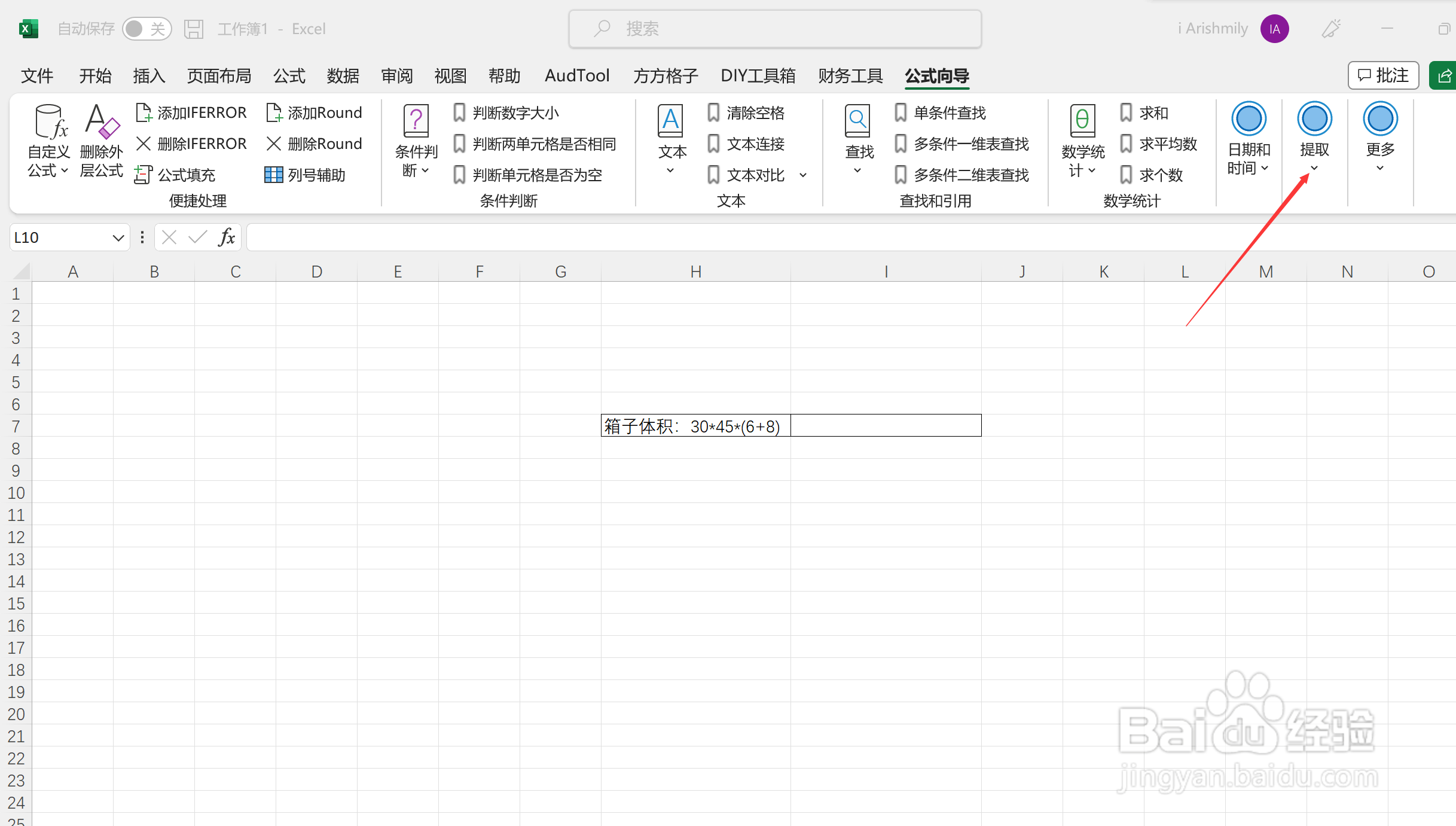Image resolution: width=1456 pixels, height=826 pixels.
Task: Click the 批注 comments button
Action: tap(1383, 75)
